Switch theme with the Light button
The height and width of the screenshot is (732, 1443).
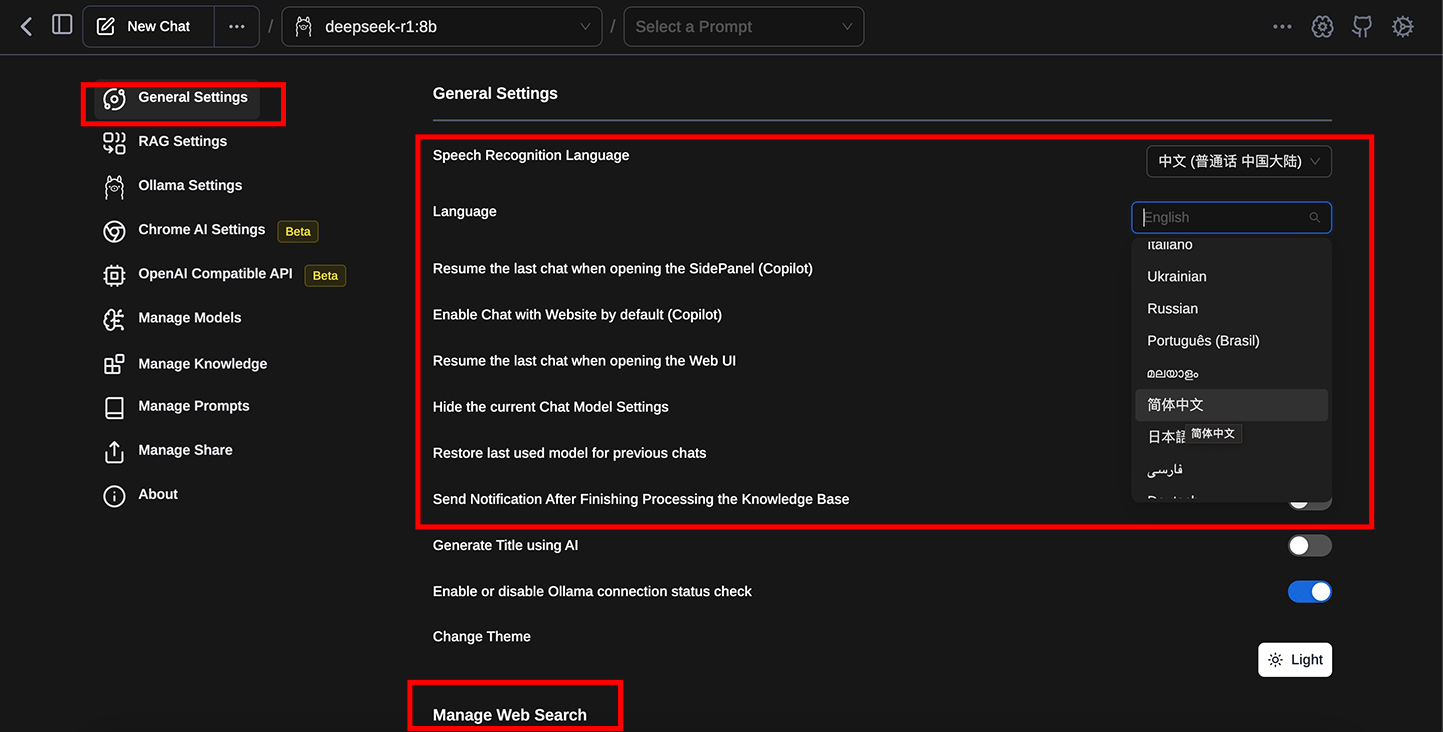(1295, 660)
